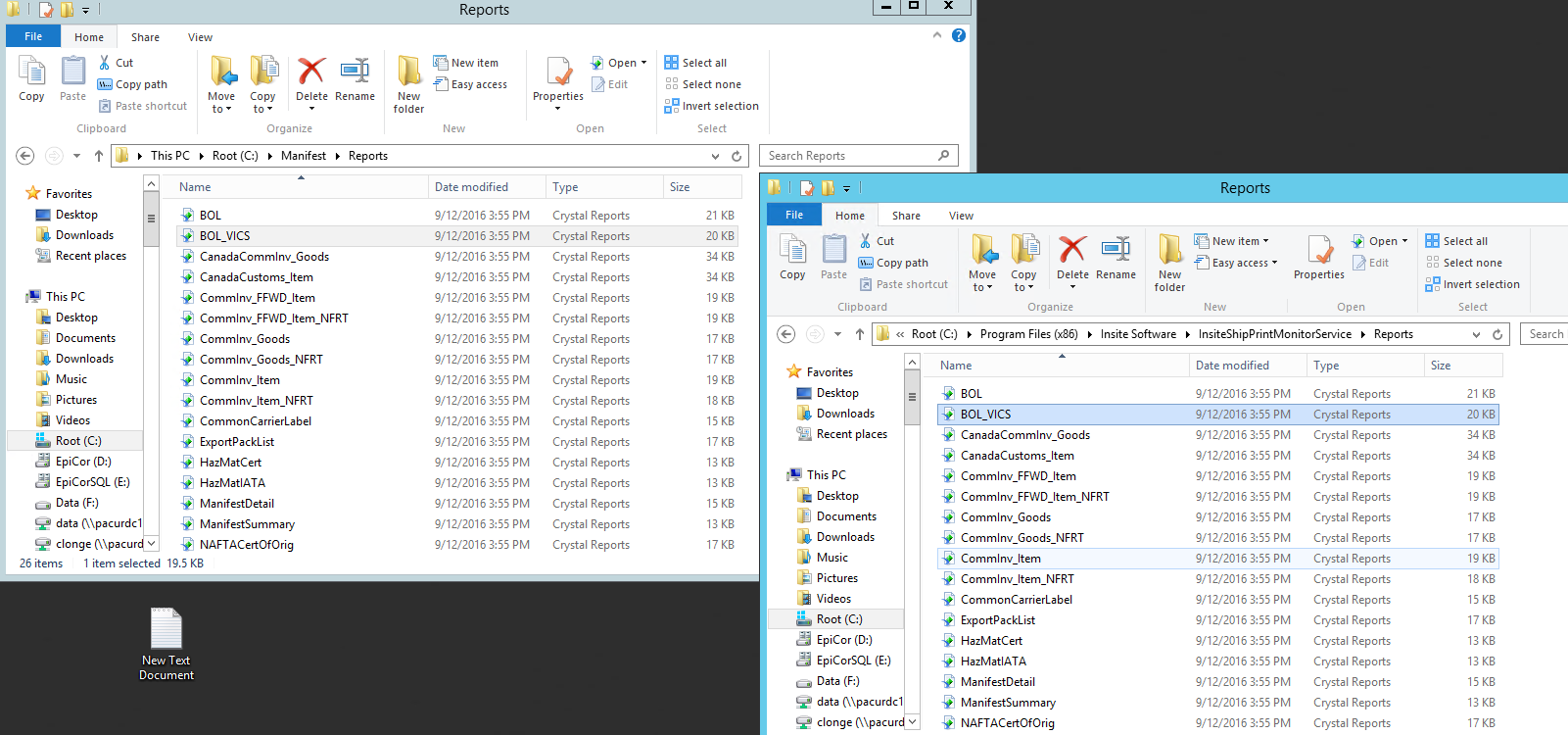Open File tab in right window
This screenshot has width=1568, height=735.
coord(794,215)
